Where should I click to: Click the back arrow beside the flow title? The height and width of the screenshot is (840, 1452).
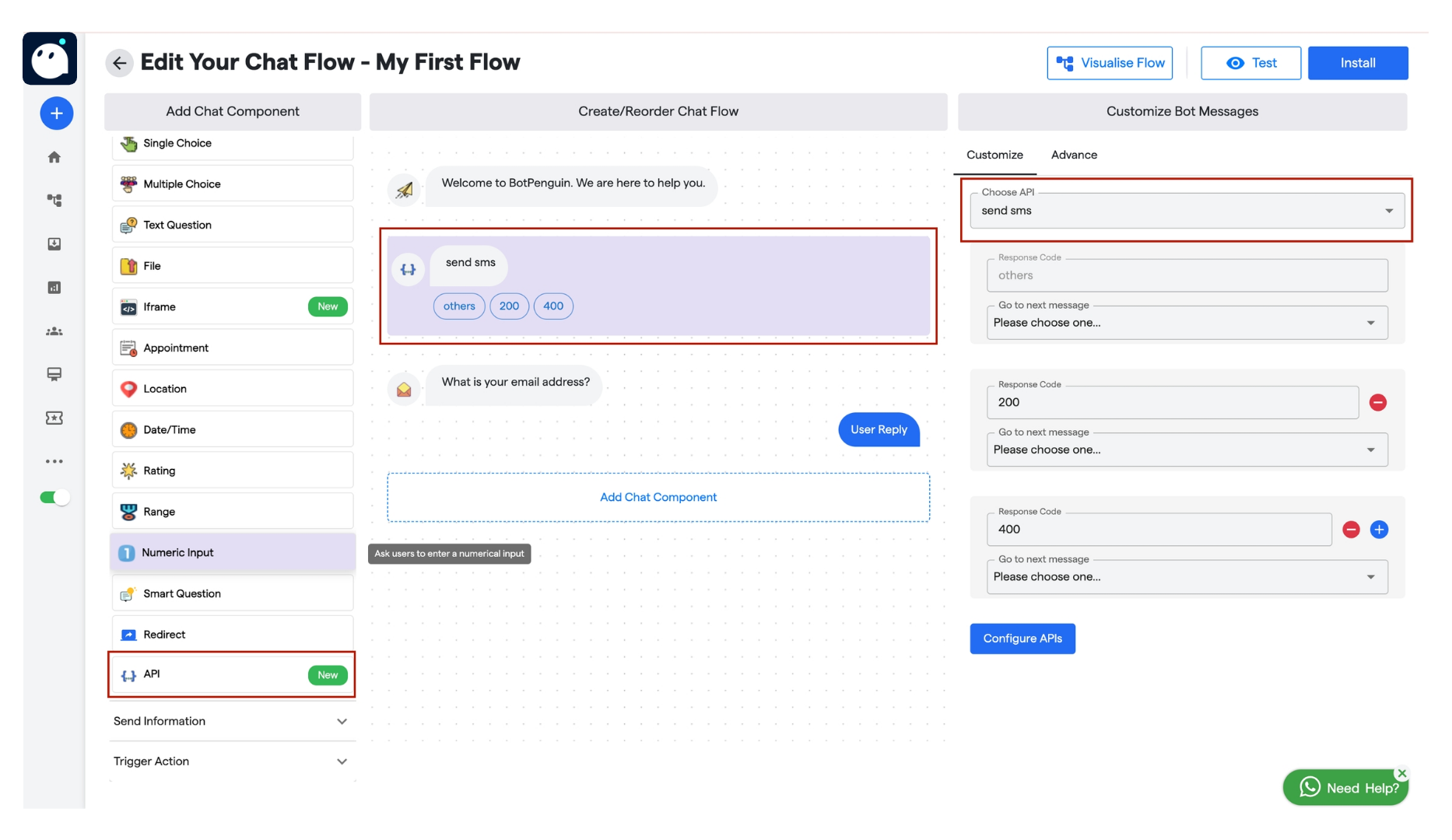pyautogui.click(x=119, y=62)
